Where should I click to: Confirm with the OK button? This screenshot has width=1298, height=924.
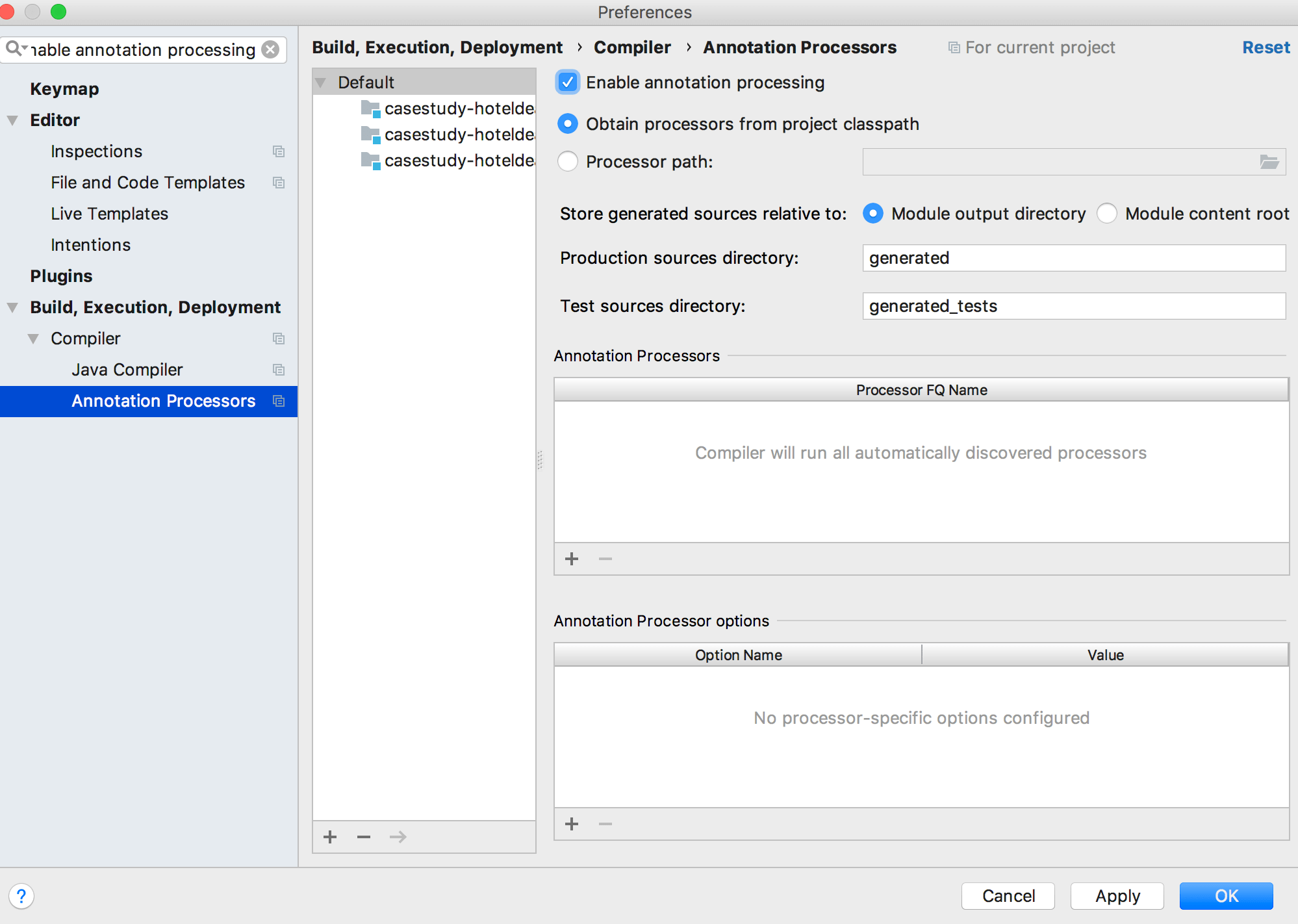pyautogui.click(x=1227, y=896)
